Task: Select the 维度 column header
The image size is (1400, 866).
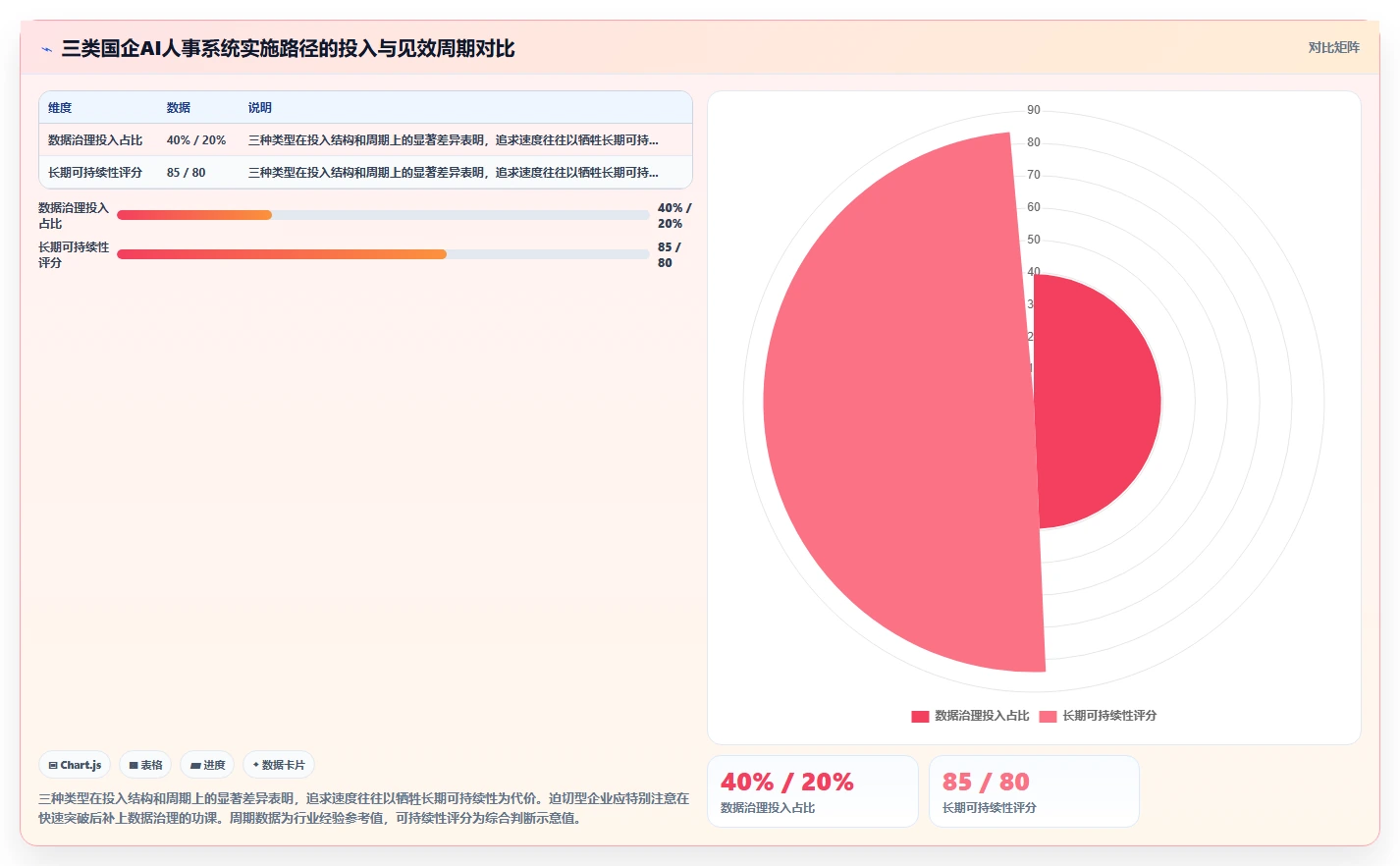Action: point(60,108)
